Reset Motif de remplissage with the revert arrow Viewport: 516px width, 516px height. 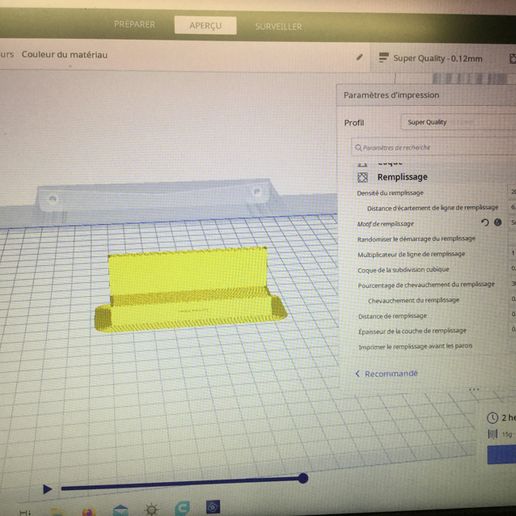click(x=485, y=222)
